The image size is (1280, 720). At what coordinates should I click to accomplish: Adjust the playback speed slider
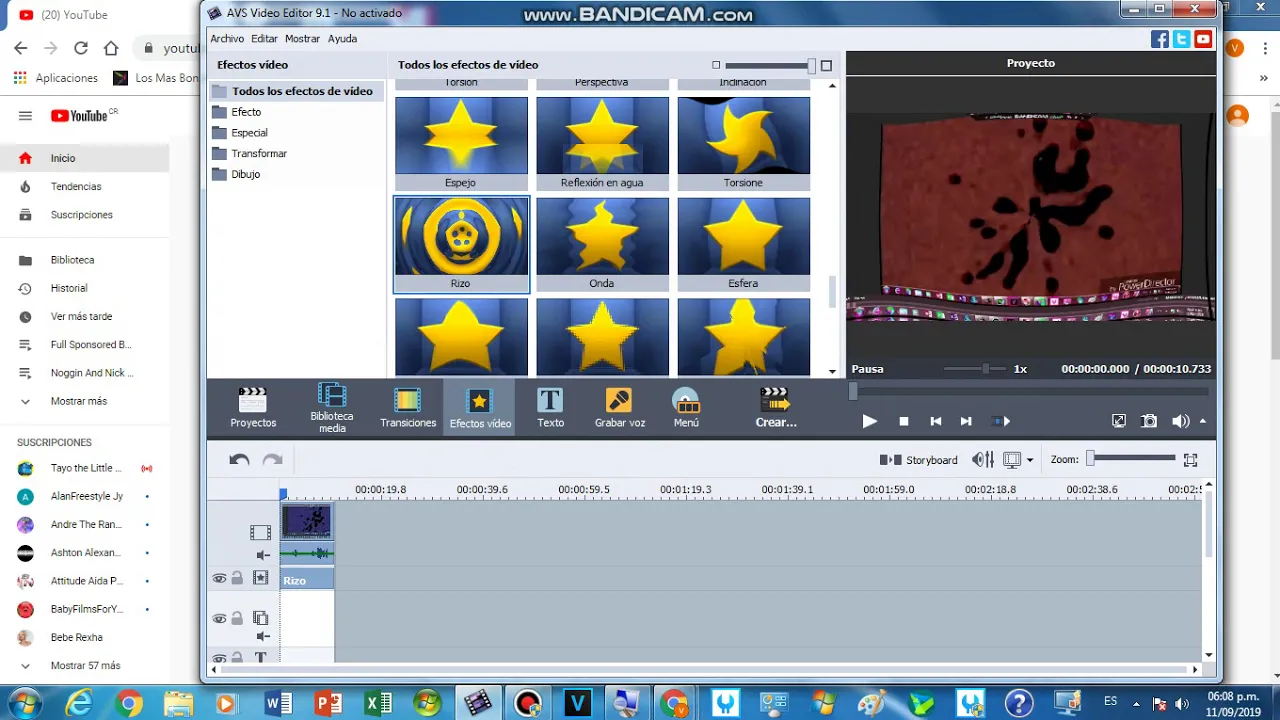coord(985,369)
